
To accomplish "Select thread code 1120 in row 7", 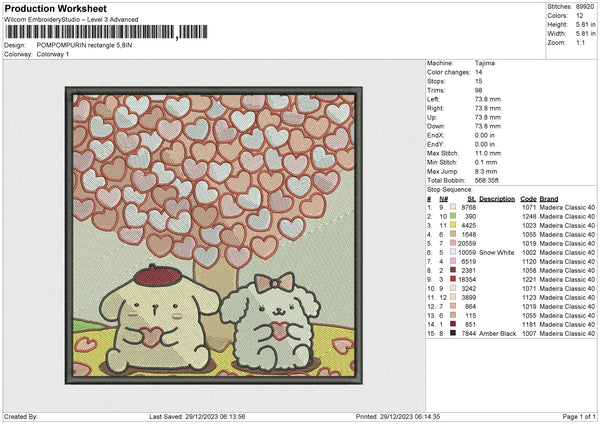I will pyautogui.click(x=529, y=261).
